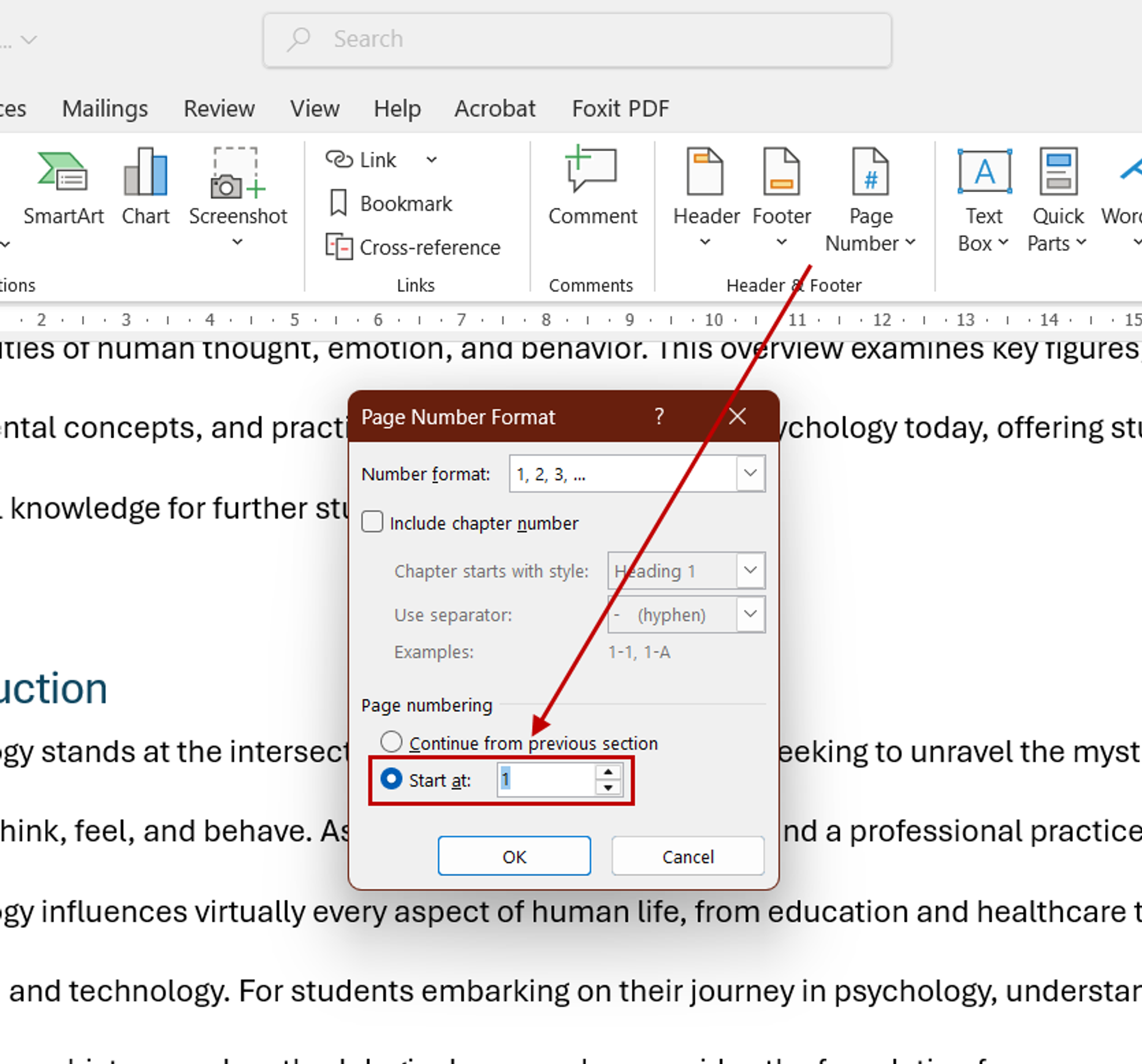Image resolution: width=1142 pixels, height=1064 pixels.
Task: Check Include chapter number
Action: pyautogui.click(x=372, y=522)
